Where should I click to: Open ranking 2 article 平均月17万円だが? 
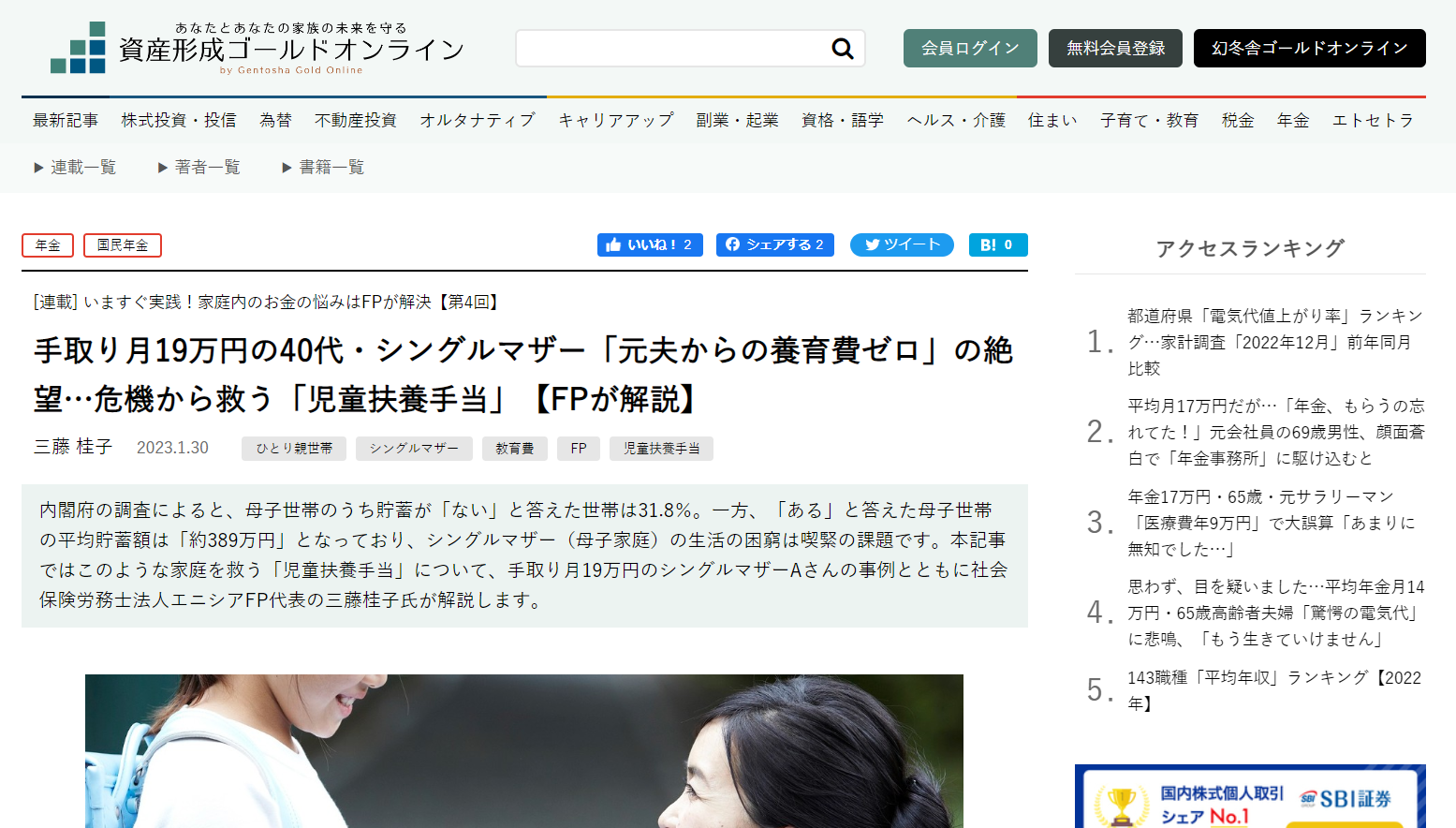(x=1275, y=432)
